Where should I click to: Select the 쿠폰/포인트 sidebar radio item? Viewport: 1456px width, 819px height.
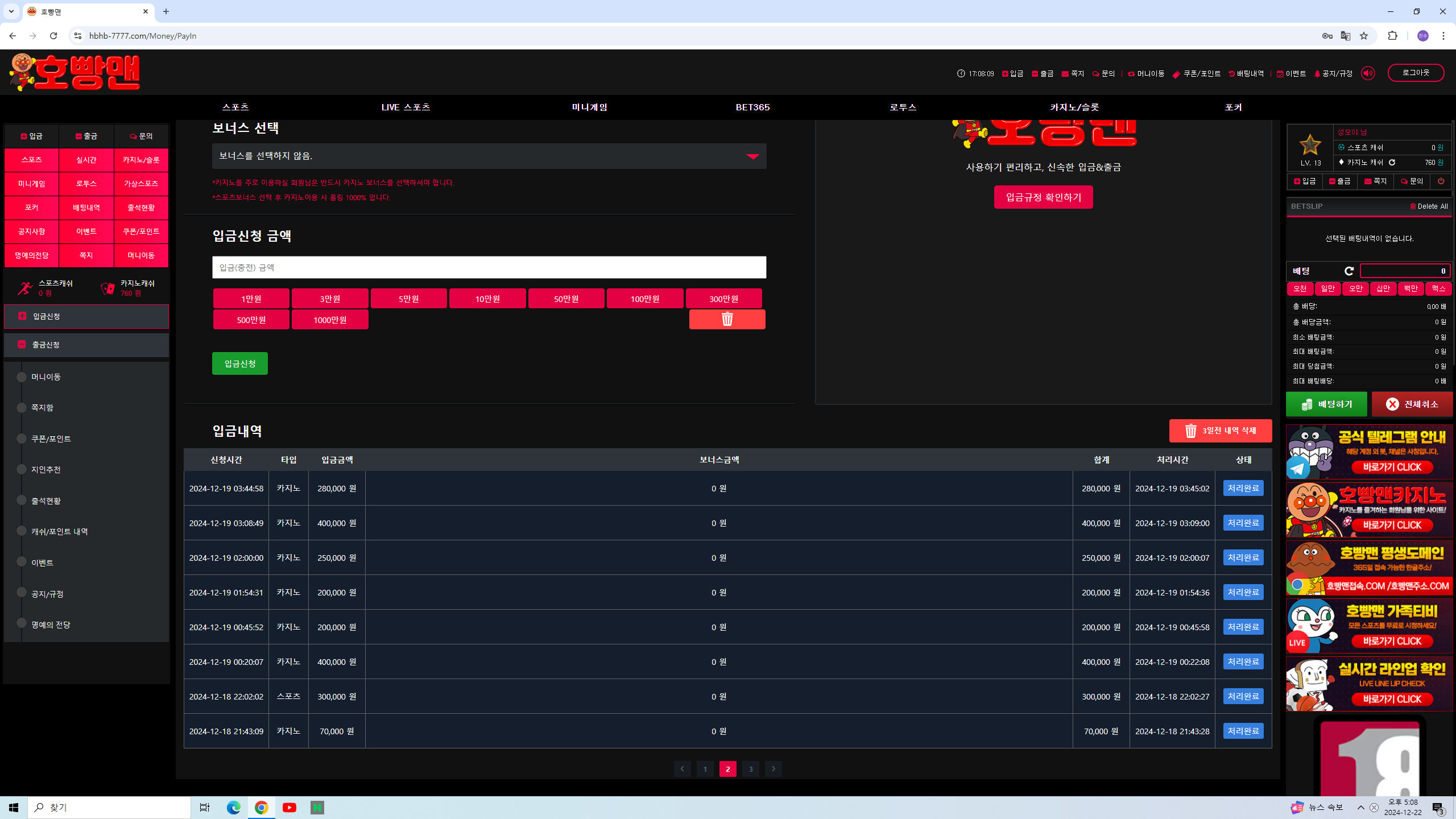[22, 439]
